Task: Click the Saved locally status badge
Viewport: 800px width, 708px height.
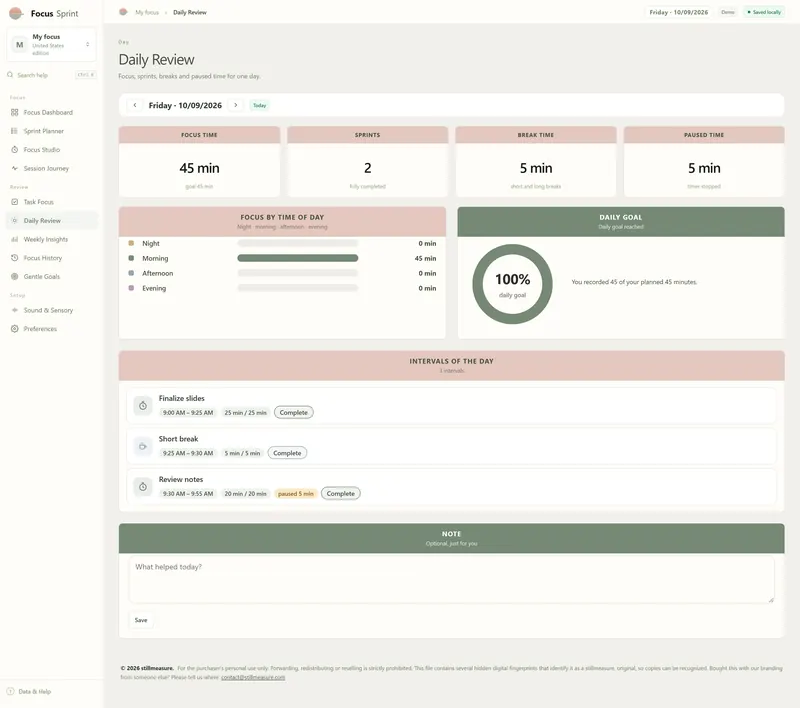Action: coord(764,12)
